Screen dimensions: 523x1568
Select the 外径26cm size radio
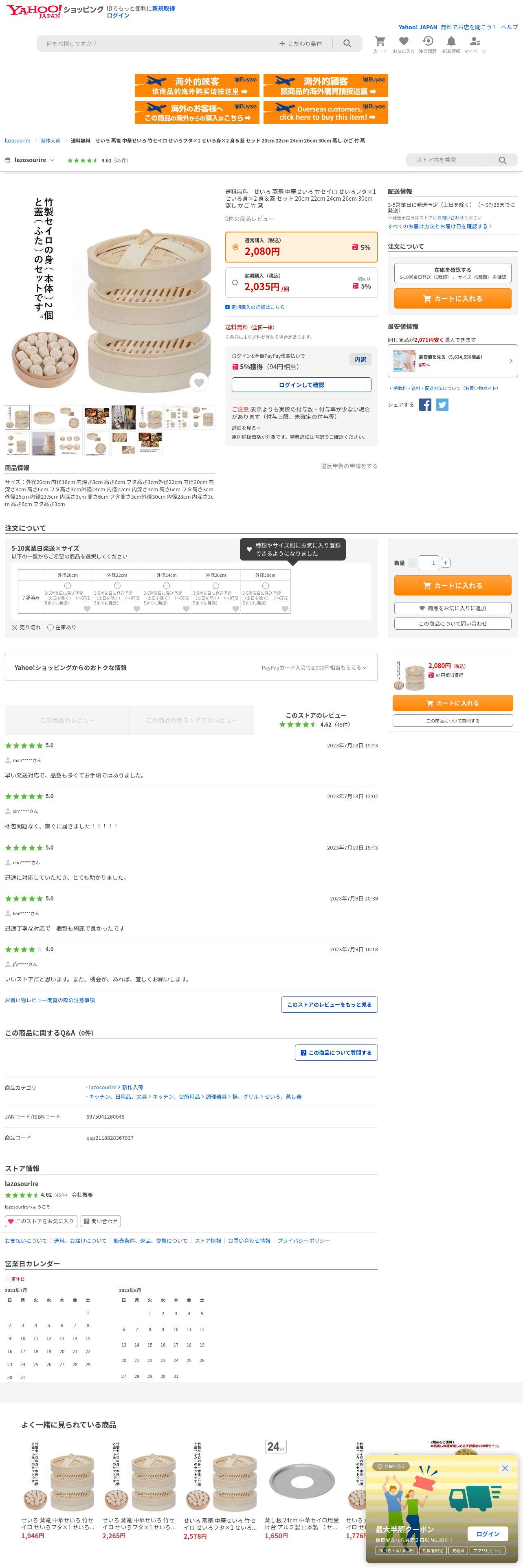point(215,586)
